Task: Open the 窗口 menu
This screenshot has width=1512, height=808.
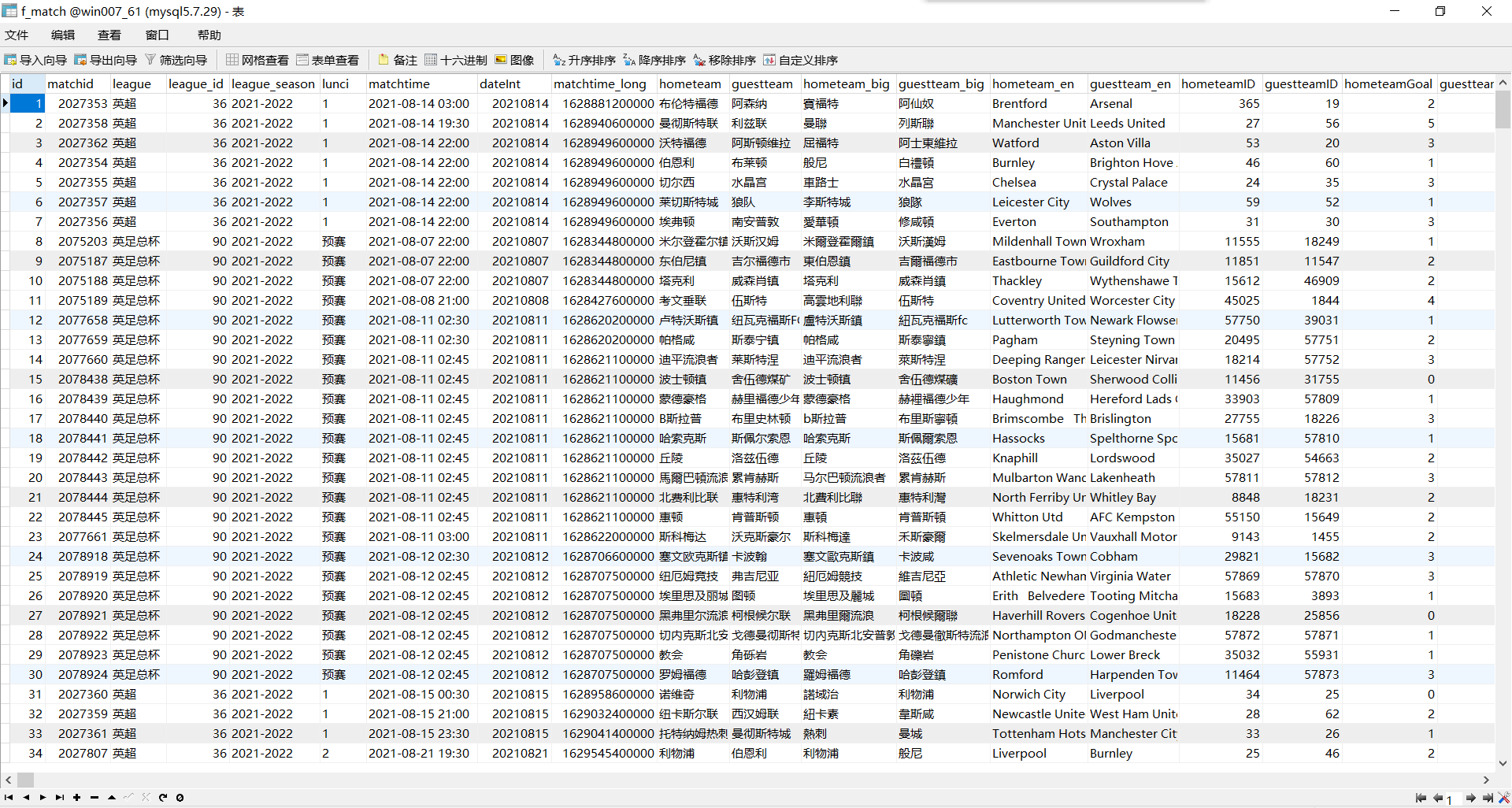Action: pos(157,35)
